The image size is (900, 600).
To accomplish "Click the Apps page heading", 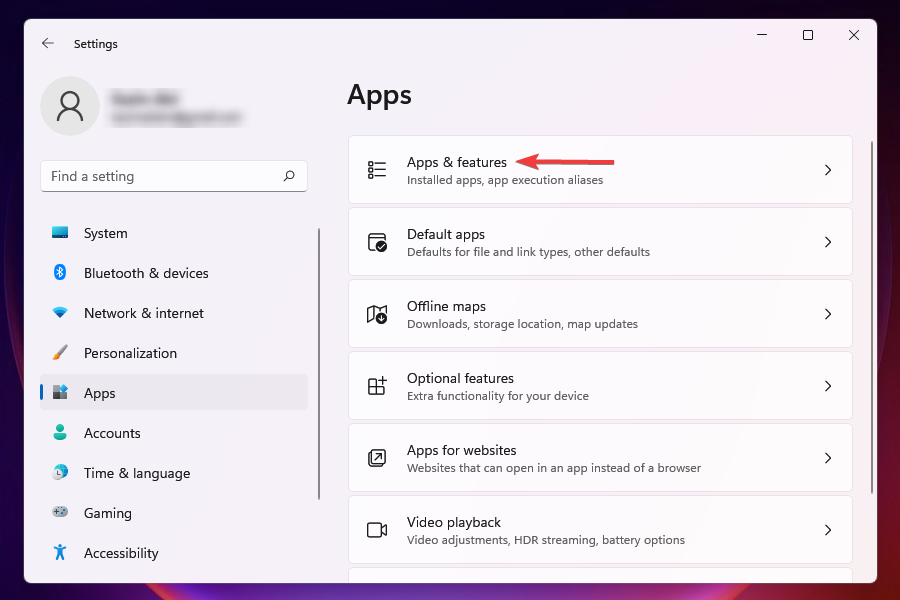I will click(379, 95).
